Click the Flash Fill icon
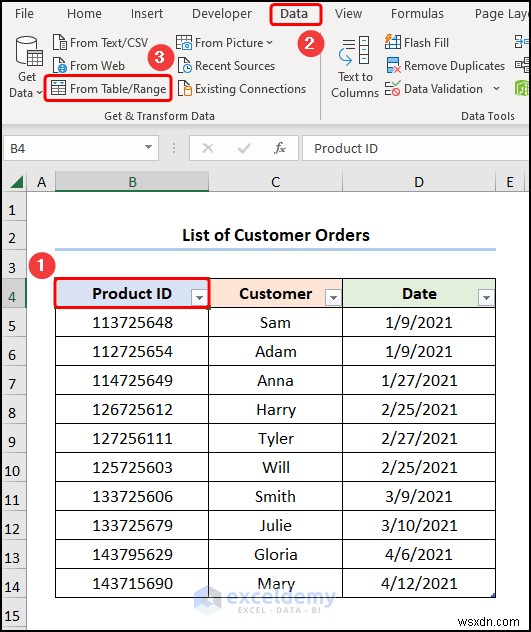This screenshot has height=632, width=531. point(393,42)
